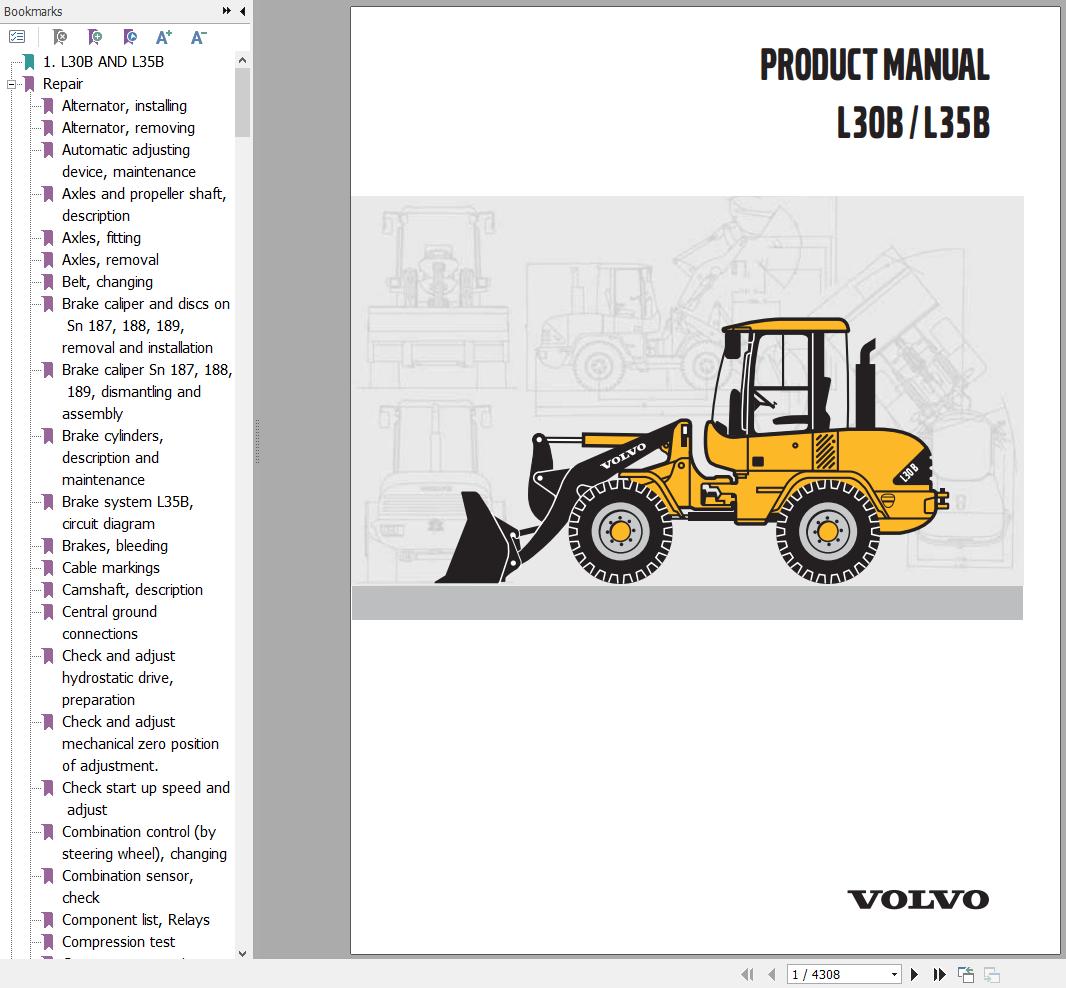Image resolution: width=1066 pixels, height=988 pixels.
Task: Expand the Bookmarks panel with double-arrow chevron
Action: (227, 11)
